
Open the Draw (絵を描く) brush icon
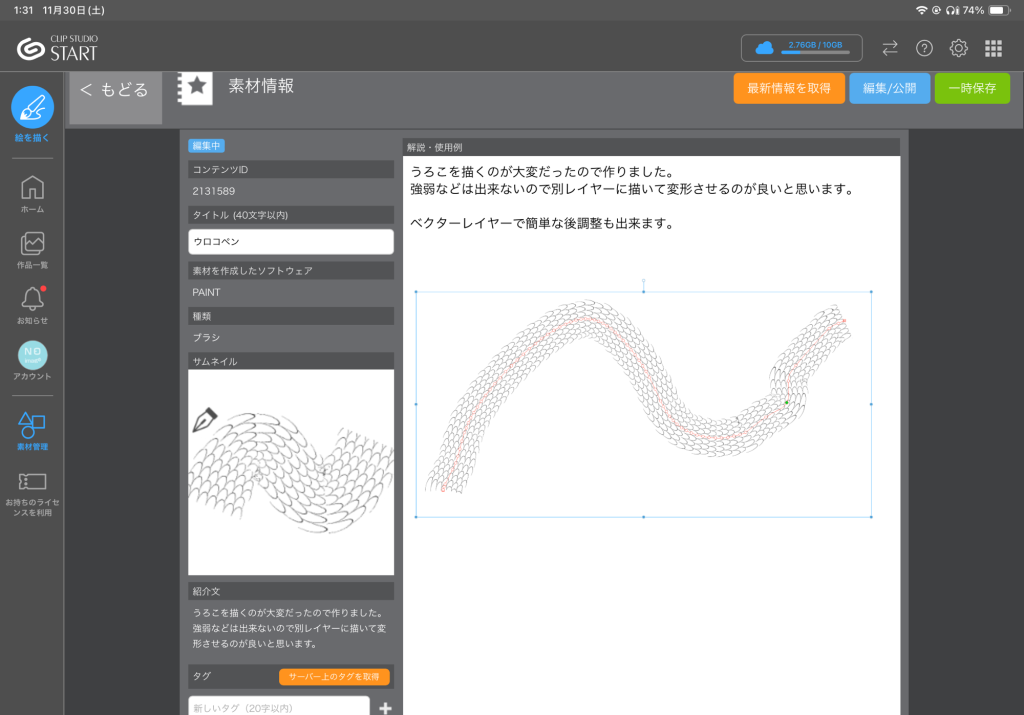[32, 107]
